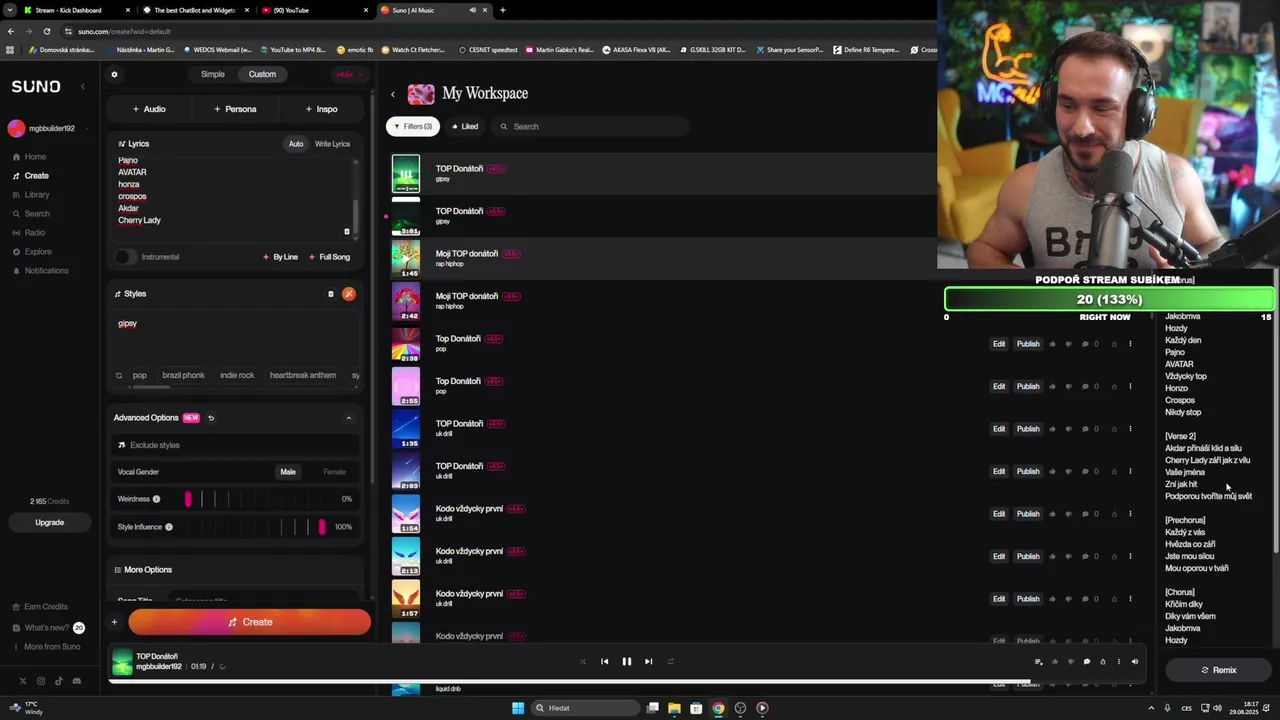
Task: Open Suno's Instagram social icon
Action: [40, 681]
